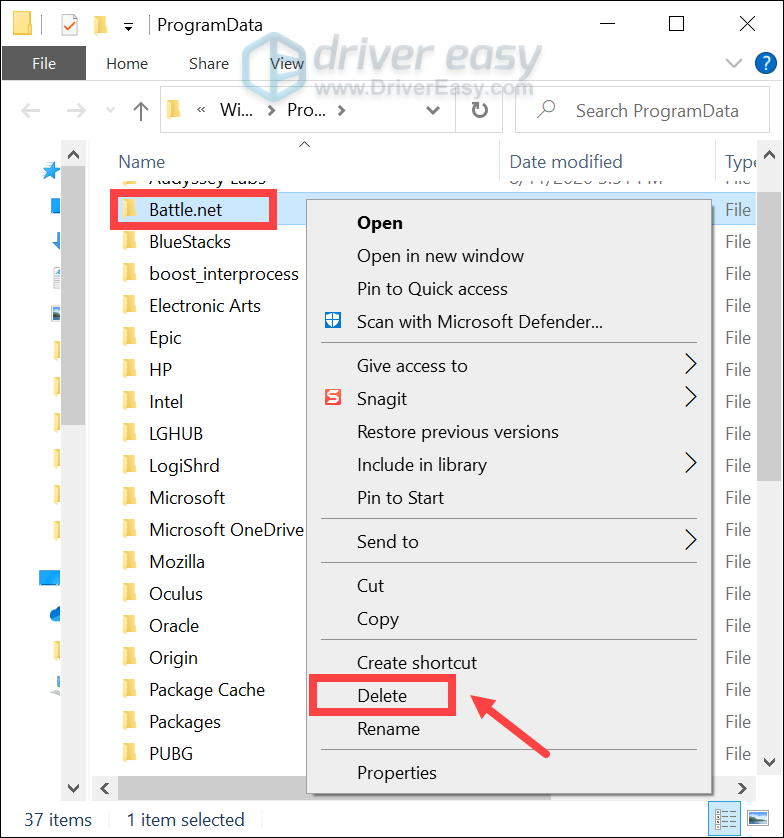This screenshot has height=838, width=784.
Task: Click the Microsoft Defender shield icon
Action: click(334, 322)
